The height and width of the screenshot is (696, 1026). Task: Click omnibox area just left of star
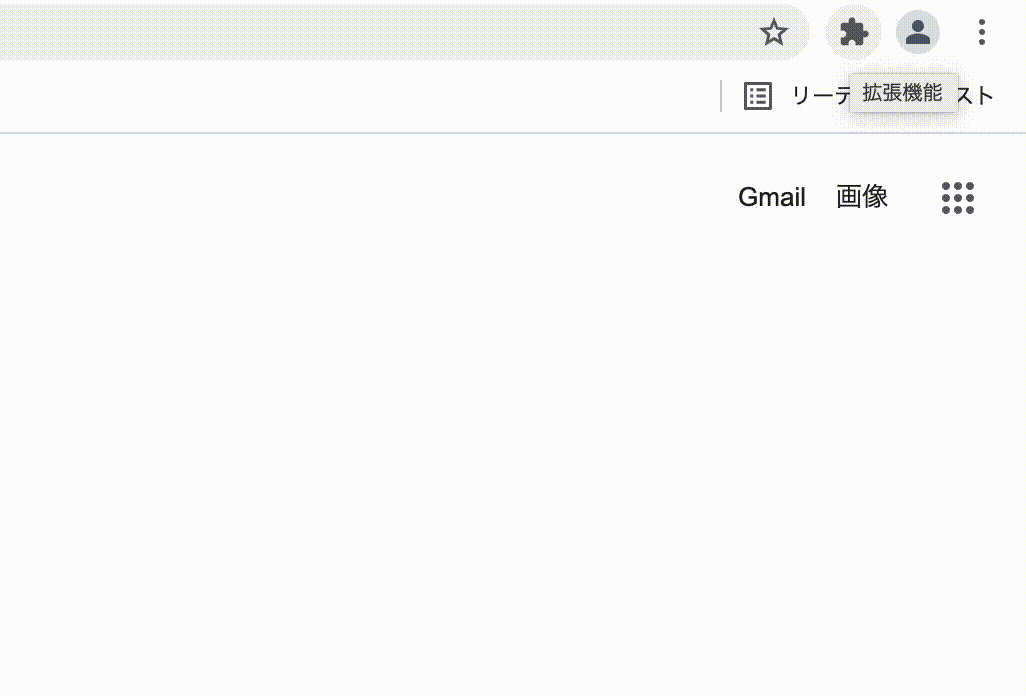tap(720, 32)
